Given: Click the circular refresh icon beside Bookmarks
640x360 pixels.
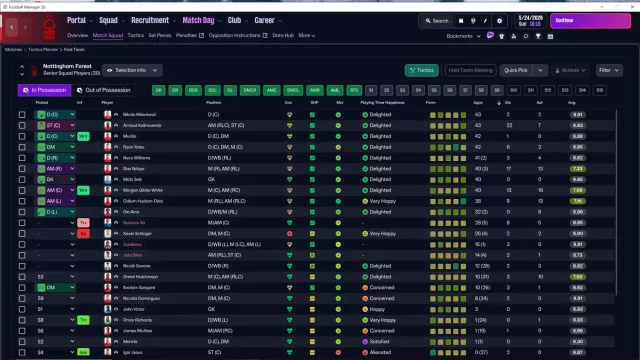Looking at the screenshot, I should pos(526,36).
